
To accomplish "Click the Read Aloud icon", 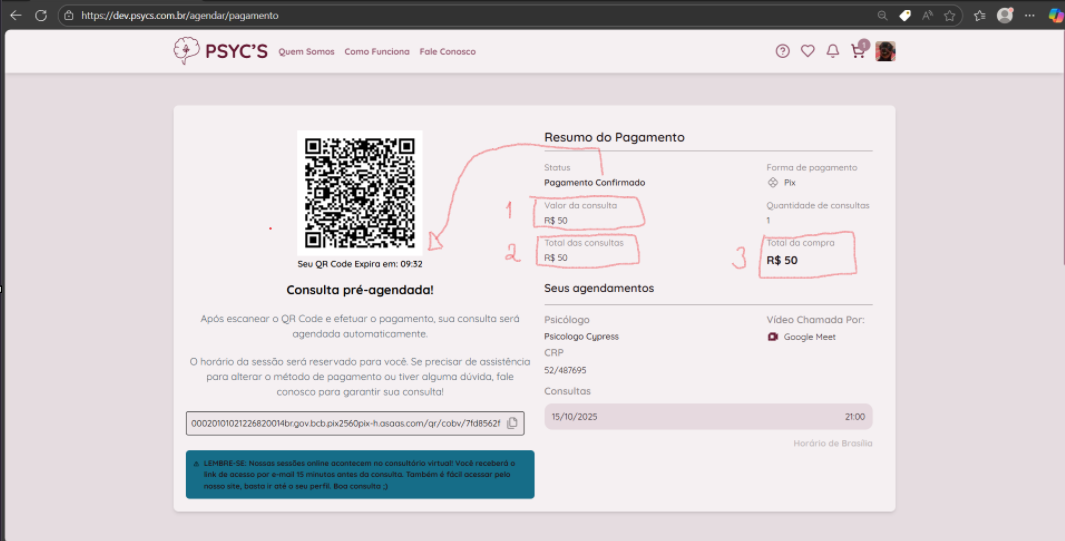I will [x=927, y=16].
